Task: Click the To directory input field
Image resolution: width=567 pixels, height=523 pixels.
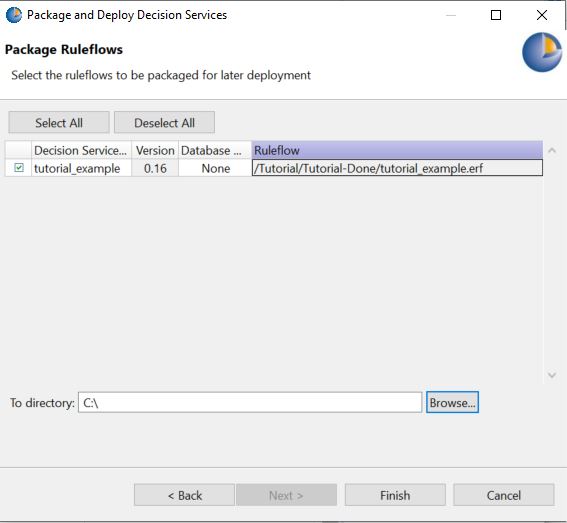Action: pyautogui.click(x=250, y=402)
